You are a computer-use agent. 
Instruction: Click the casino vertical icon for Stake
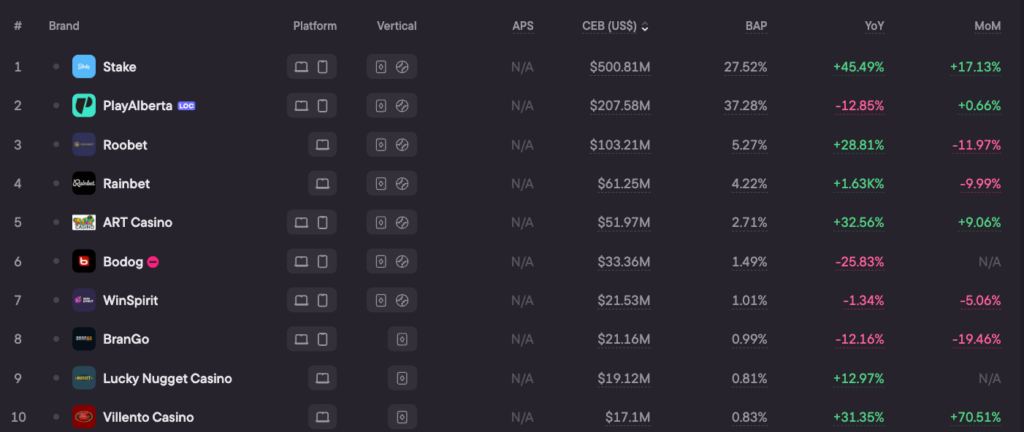(381, 67)
